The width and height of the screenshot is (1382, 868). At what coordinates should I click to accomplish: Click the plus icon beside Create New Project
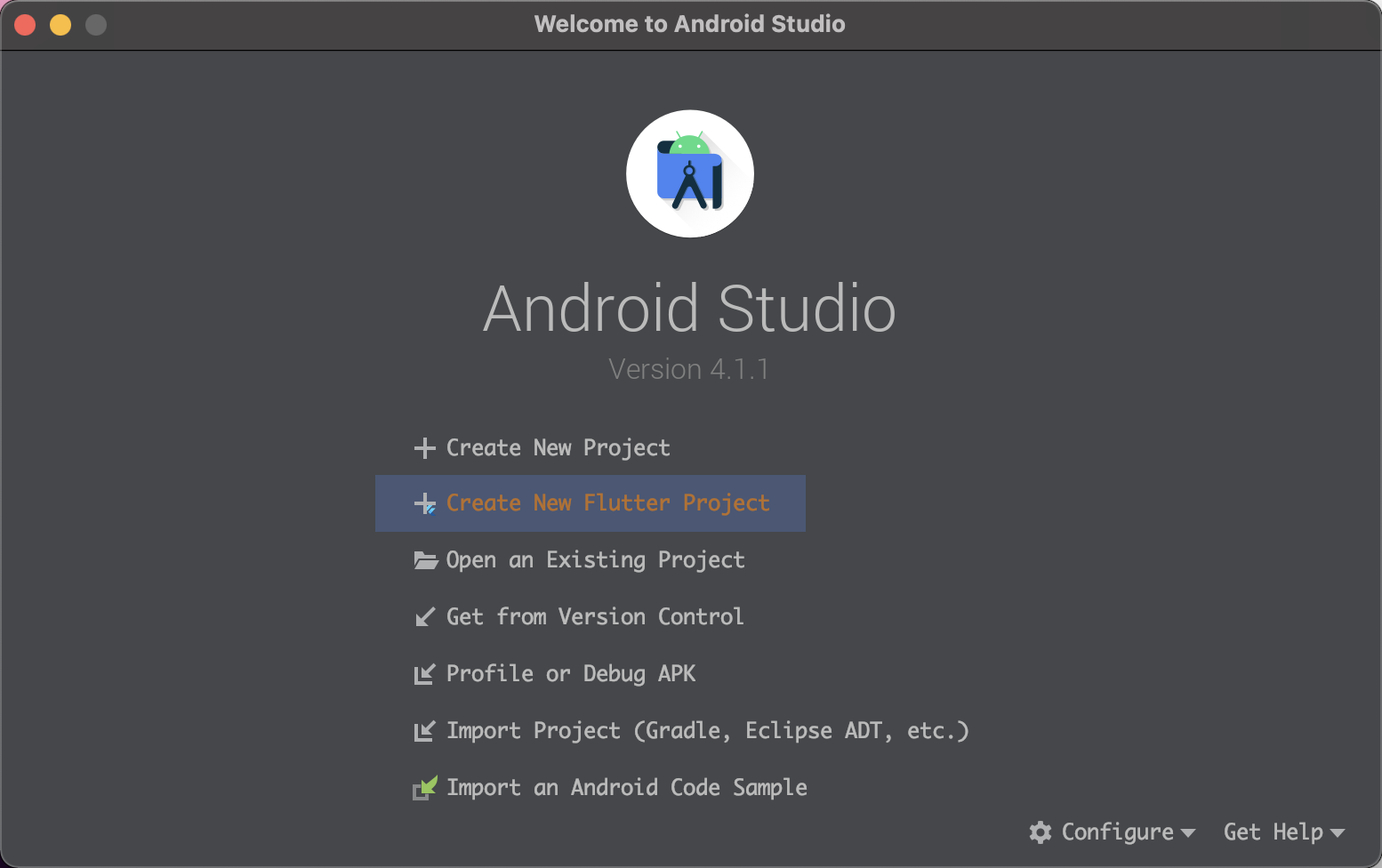pos(425,447)
